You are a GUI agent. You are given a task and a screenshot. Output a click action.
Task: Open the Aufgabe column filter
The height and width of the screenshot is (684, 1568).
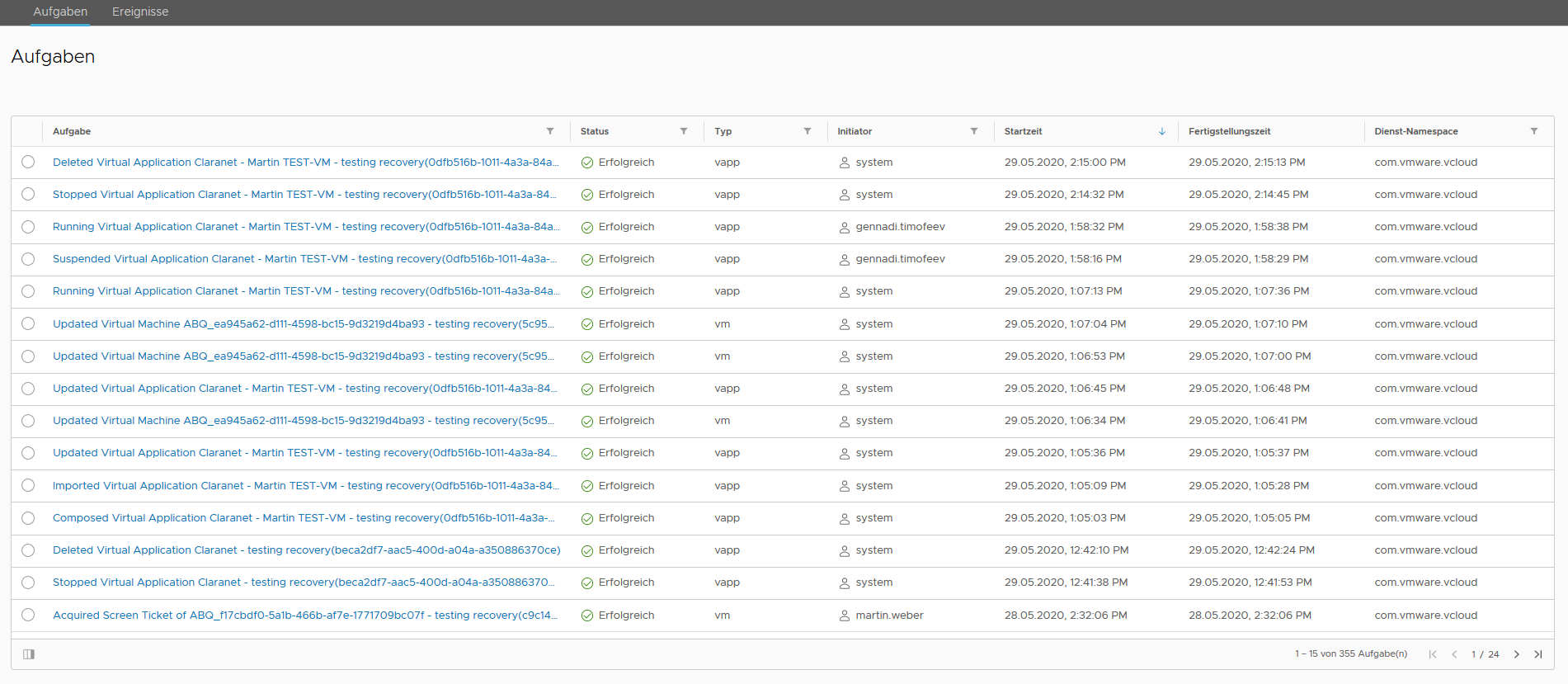[x=550, y=131]
